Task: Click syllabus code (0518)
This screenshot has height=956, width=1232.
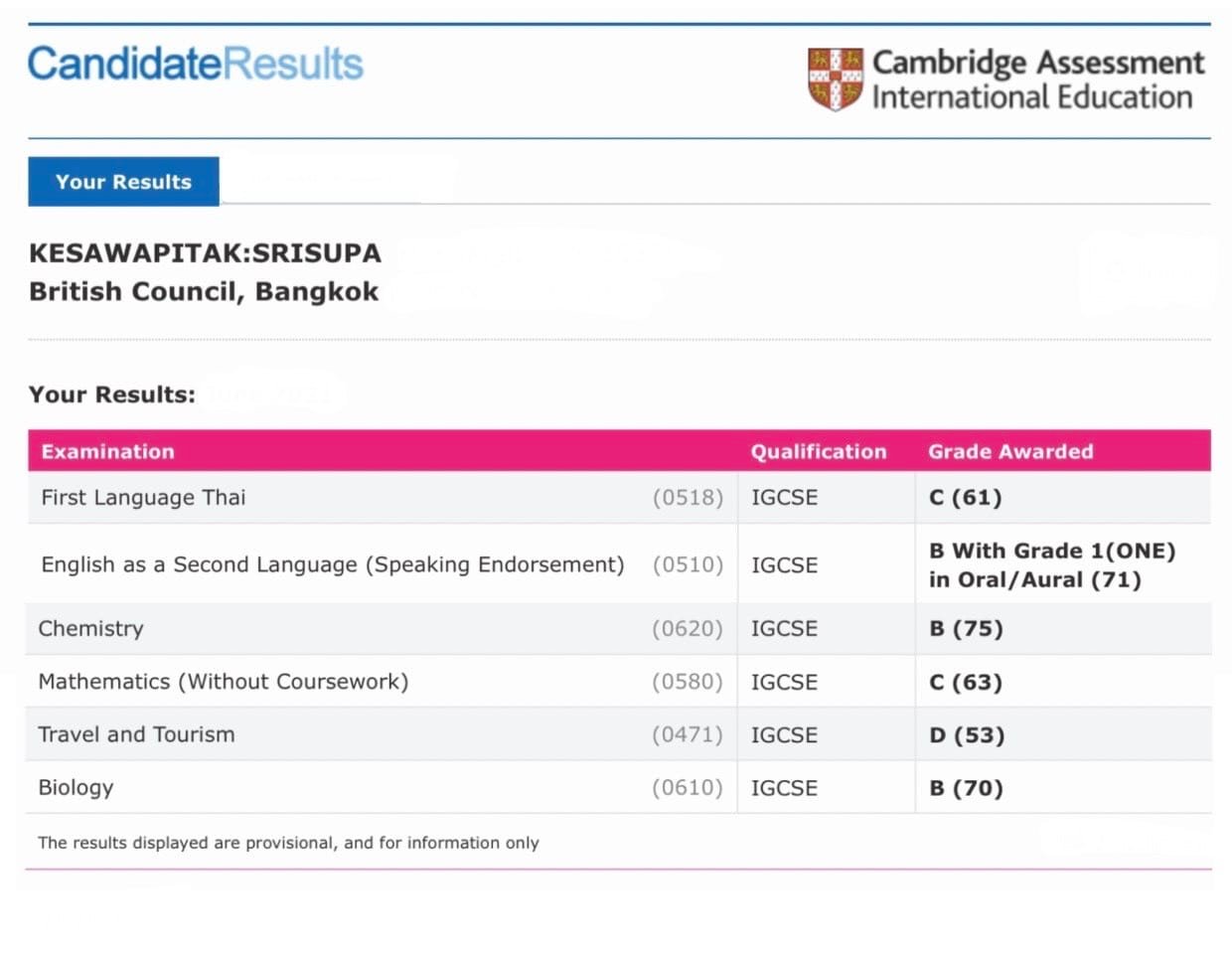Action: (x=688, y=498)
